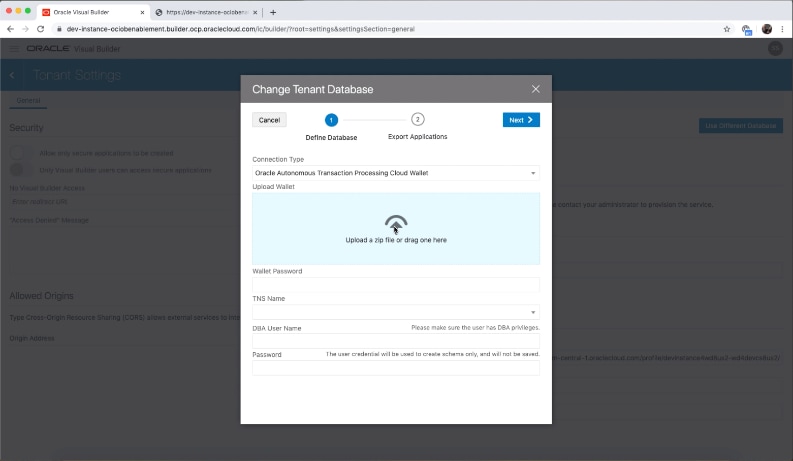
Task: Open browser three-dot menu
Action: (782, 29)
